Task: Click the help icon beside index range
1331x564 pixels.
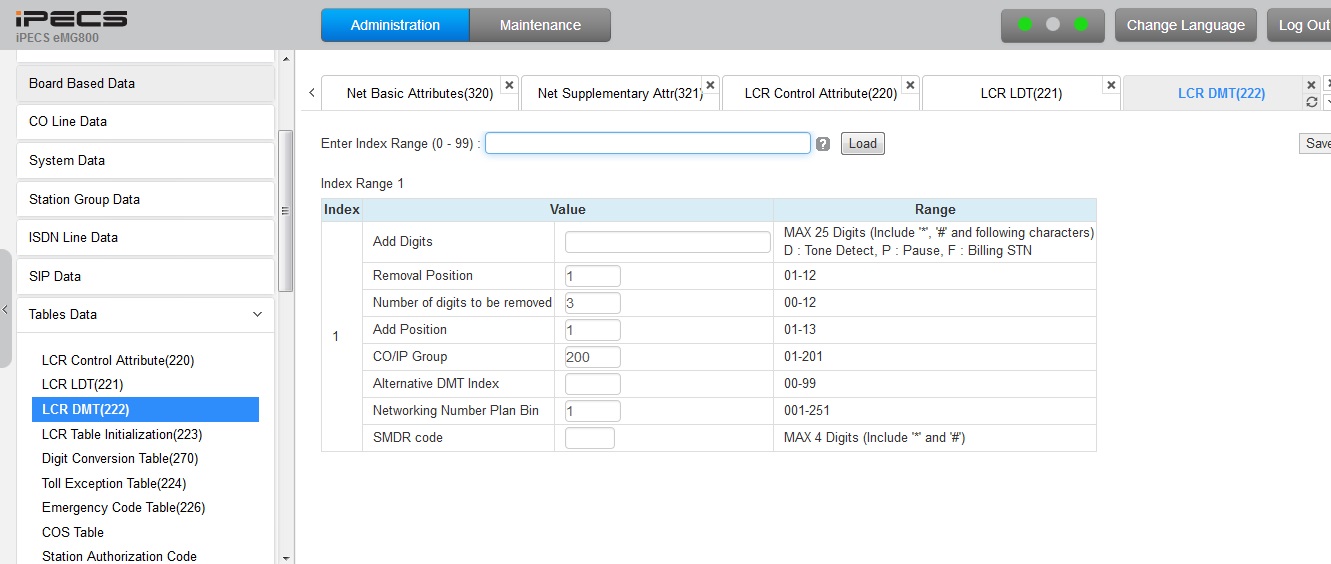Action: [x=823, y=144]
